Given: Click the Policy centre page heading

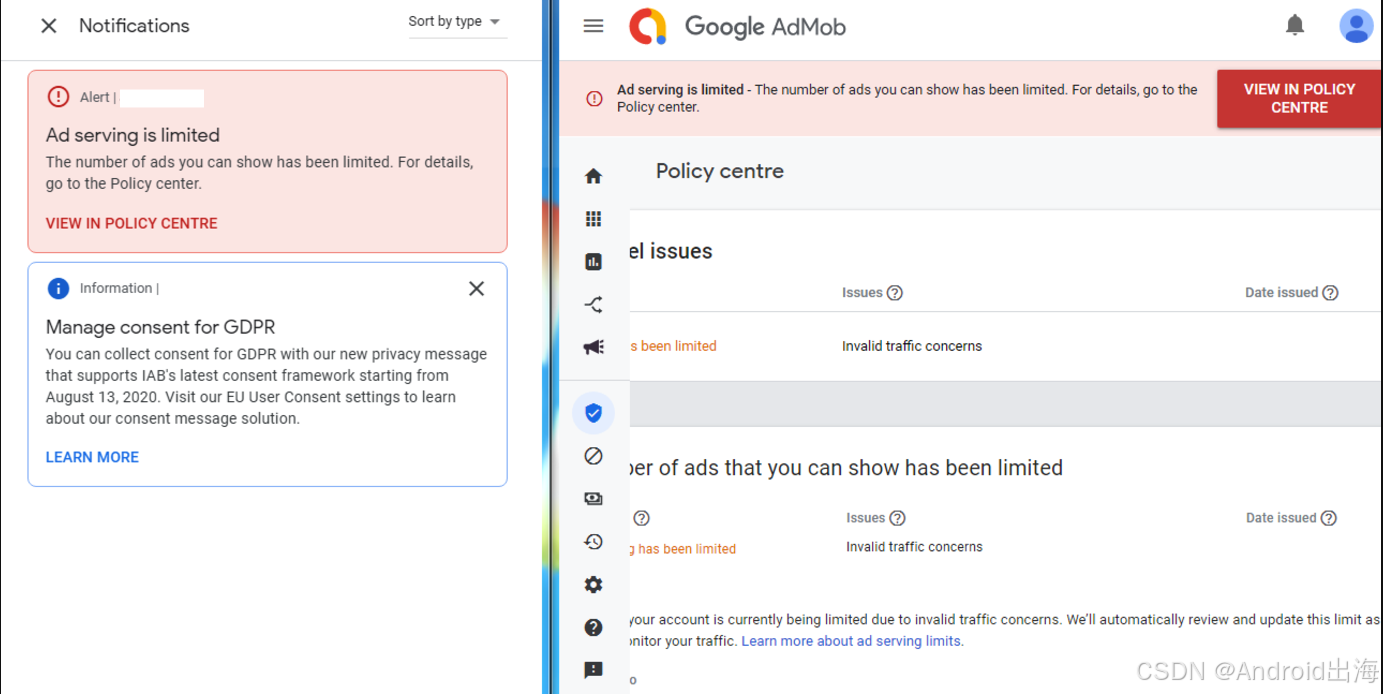Looking at the screenshot, I should [x=720, y=171].
